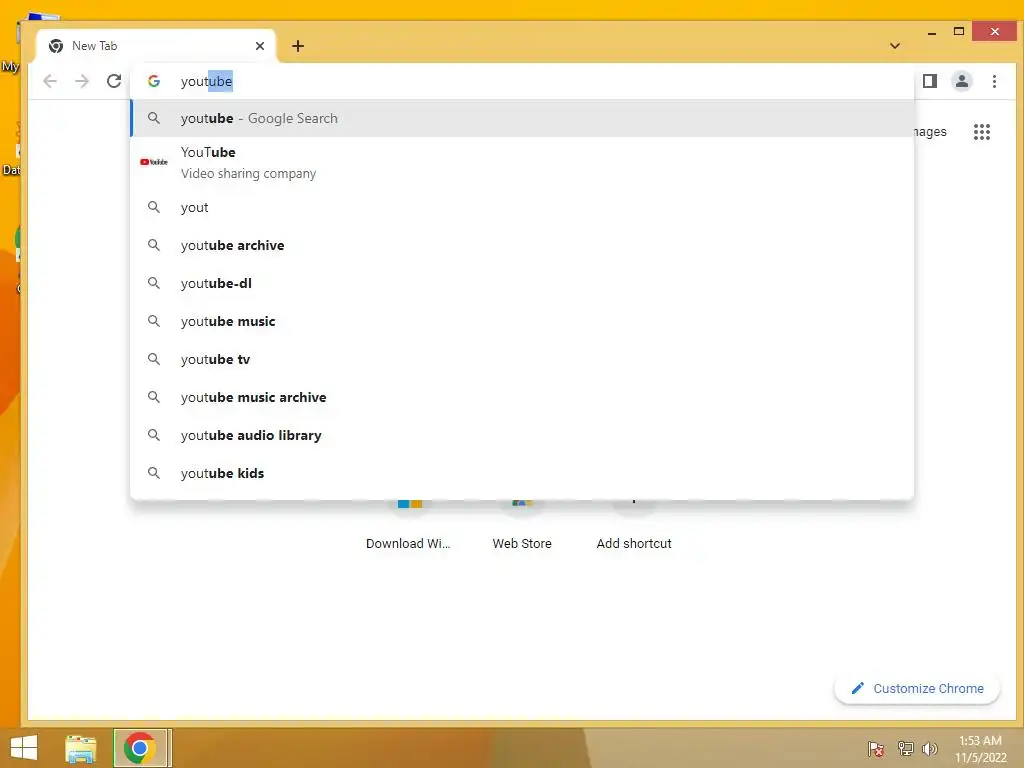Screen dimensions: 1024x768
Task: Click the magnifier icon beside 'youtube-dl'
Action: pyautogui.click(x=153, y=283)
